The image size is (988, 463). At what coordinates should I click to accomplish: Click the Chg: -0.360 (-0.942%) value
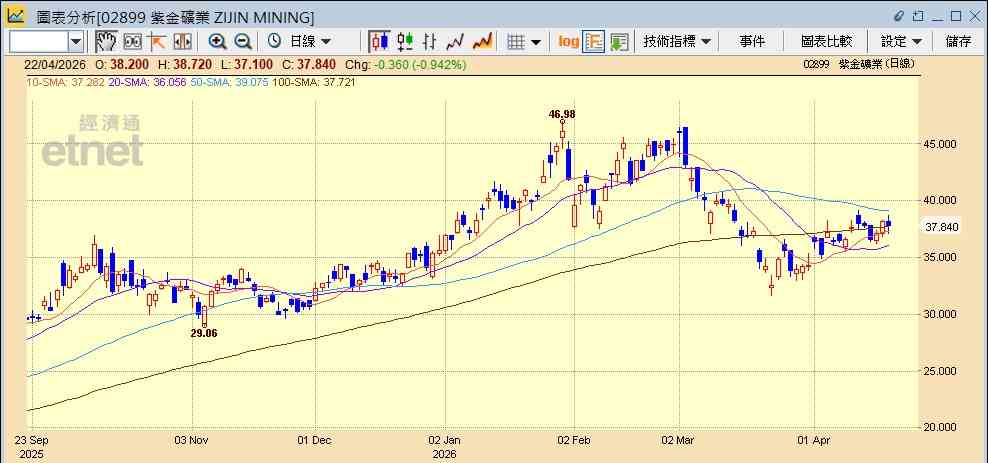point(406,64)
